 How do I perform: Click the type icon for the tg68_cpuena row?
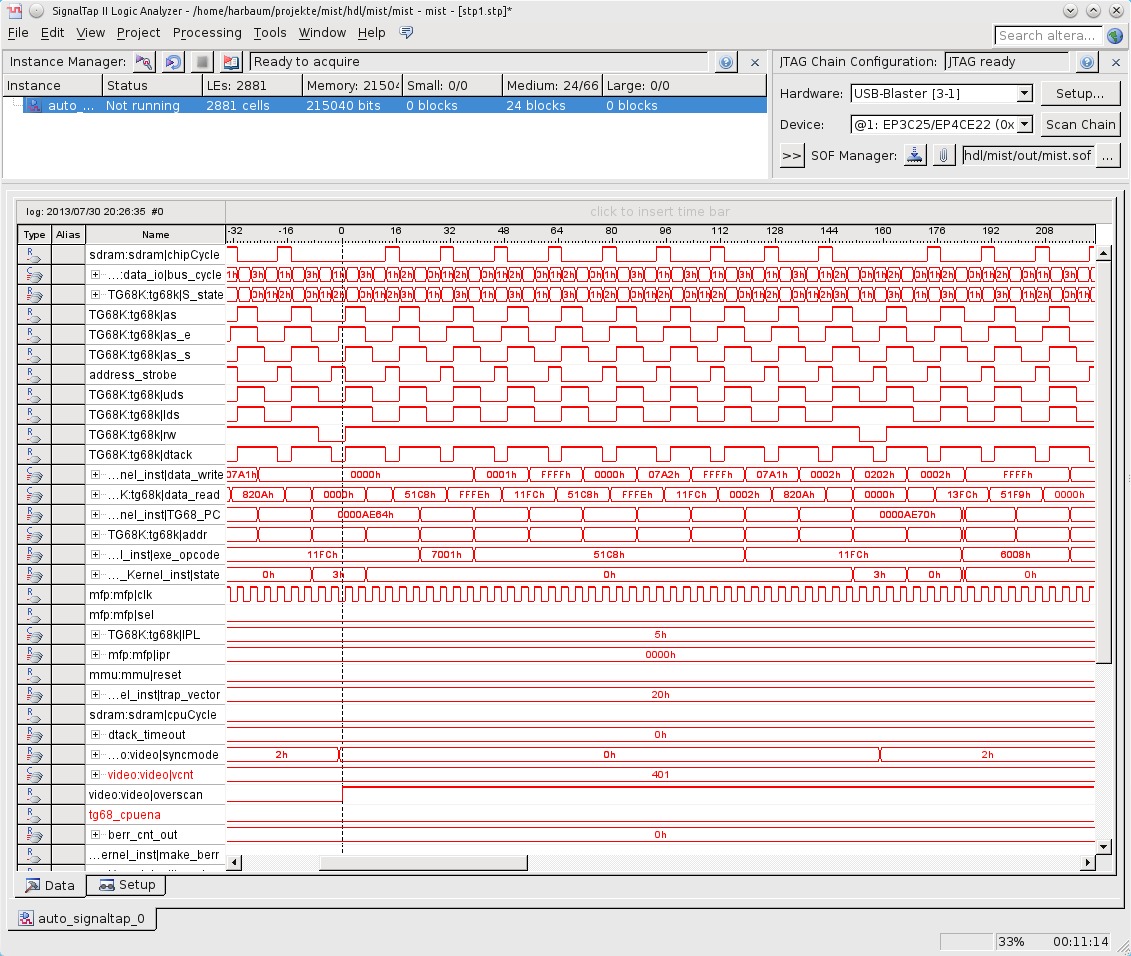34,815
